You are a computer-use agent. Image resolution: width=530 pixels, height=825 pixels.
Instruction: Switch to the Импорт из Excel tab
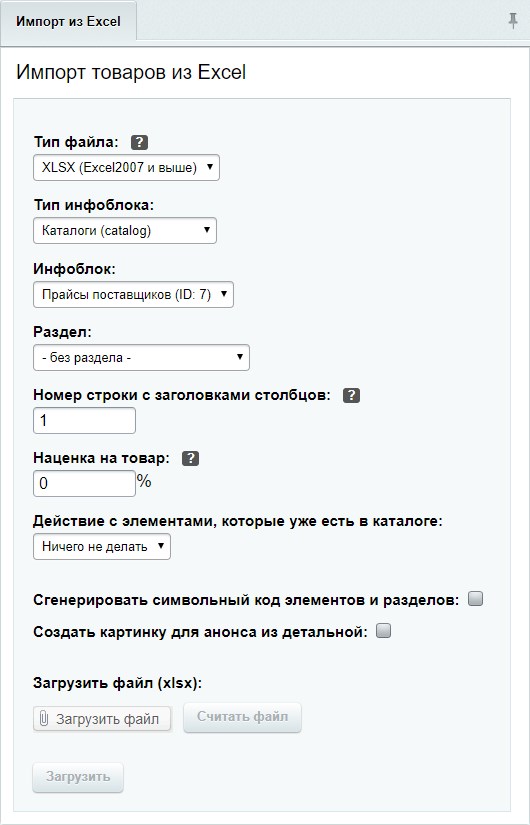coord(68,22)
